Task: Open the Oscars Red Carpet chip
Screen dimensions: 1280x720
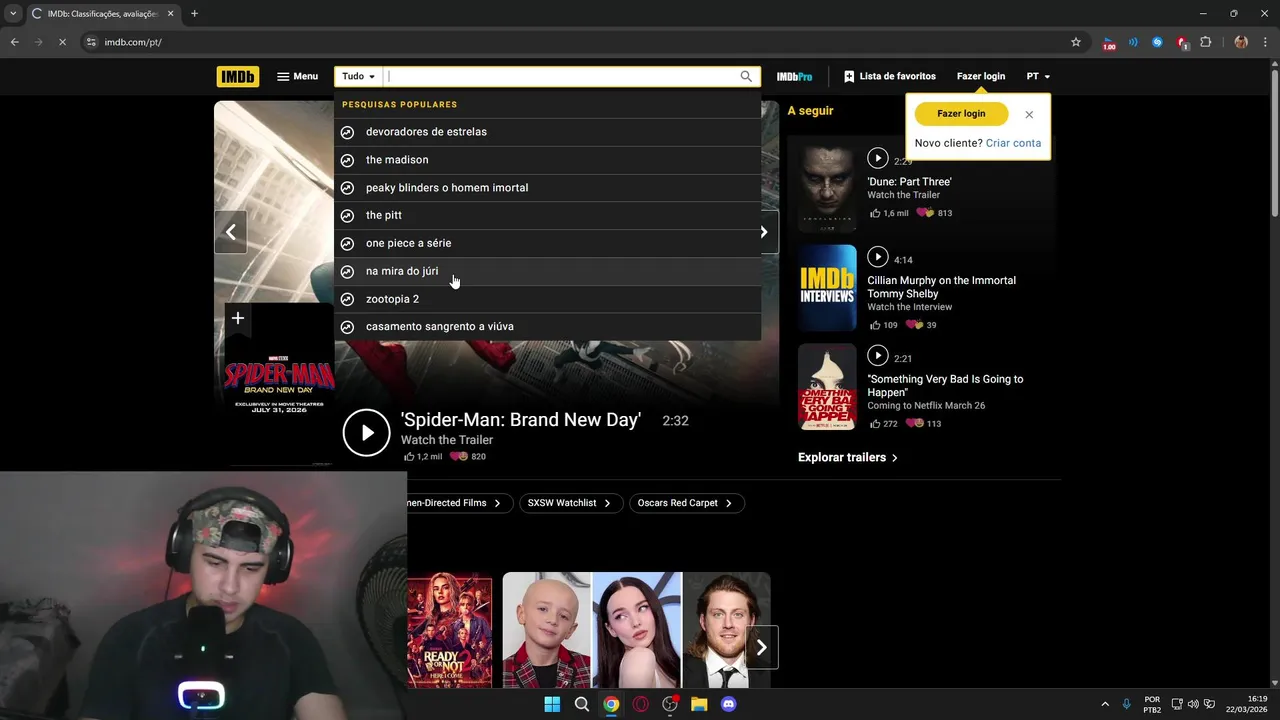Action: pos(686,503)
